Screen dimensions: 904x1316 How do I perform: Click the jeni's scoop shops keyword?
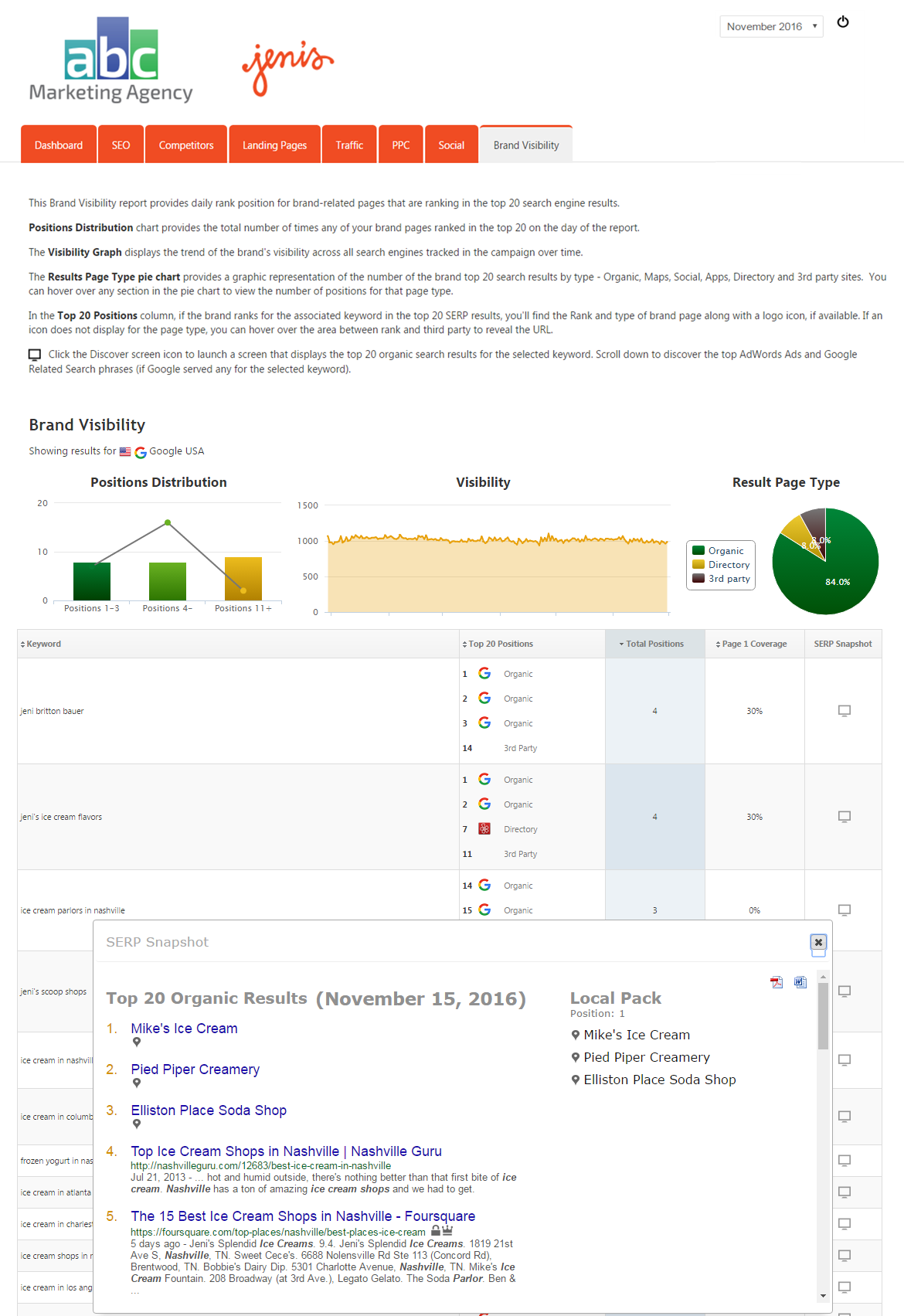(53, 991)
